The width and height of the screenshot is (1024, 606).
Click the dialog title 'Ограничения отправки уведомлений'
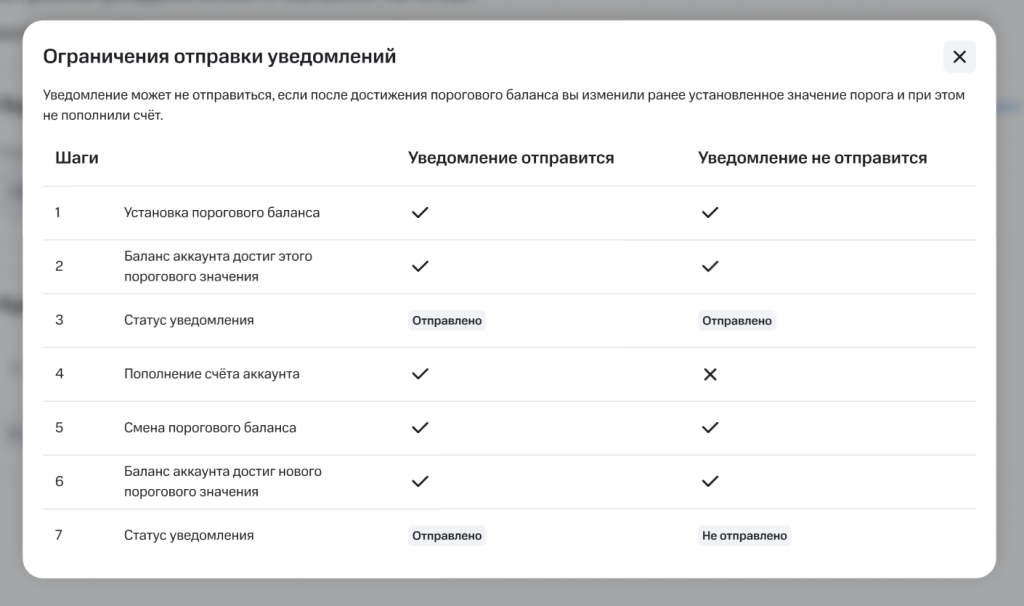tap(220, 56)
